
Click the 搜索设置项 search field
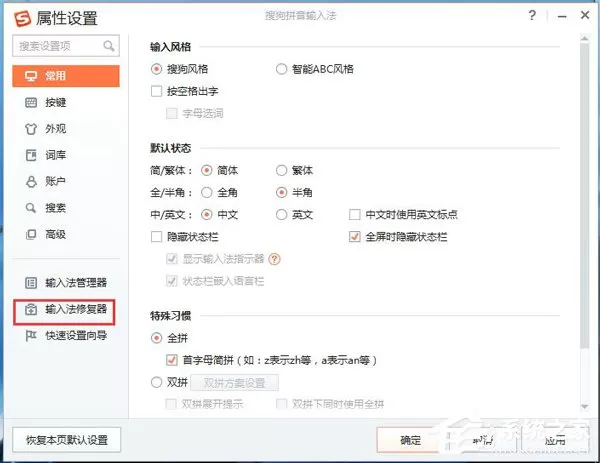click(66, 46)
